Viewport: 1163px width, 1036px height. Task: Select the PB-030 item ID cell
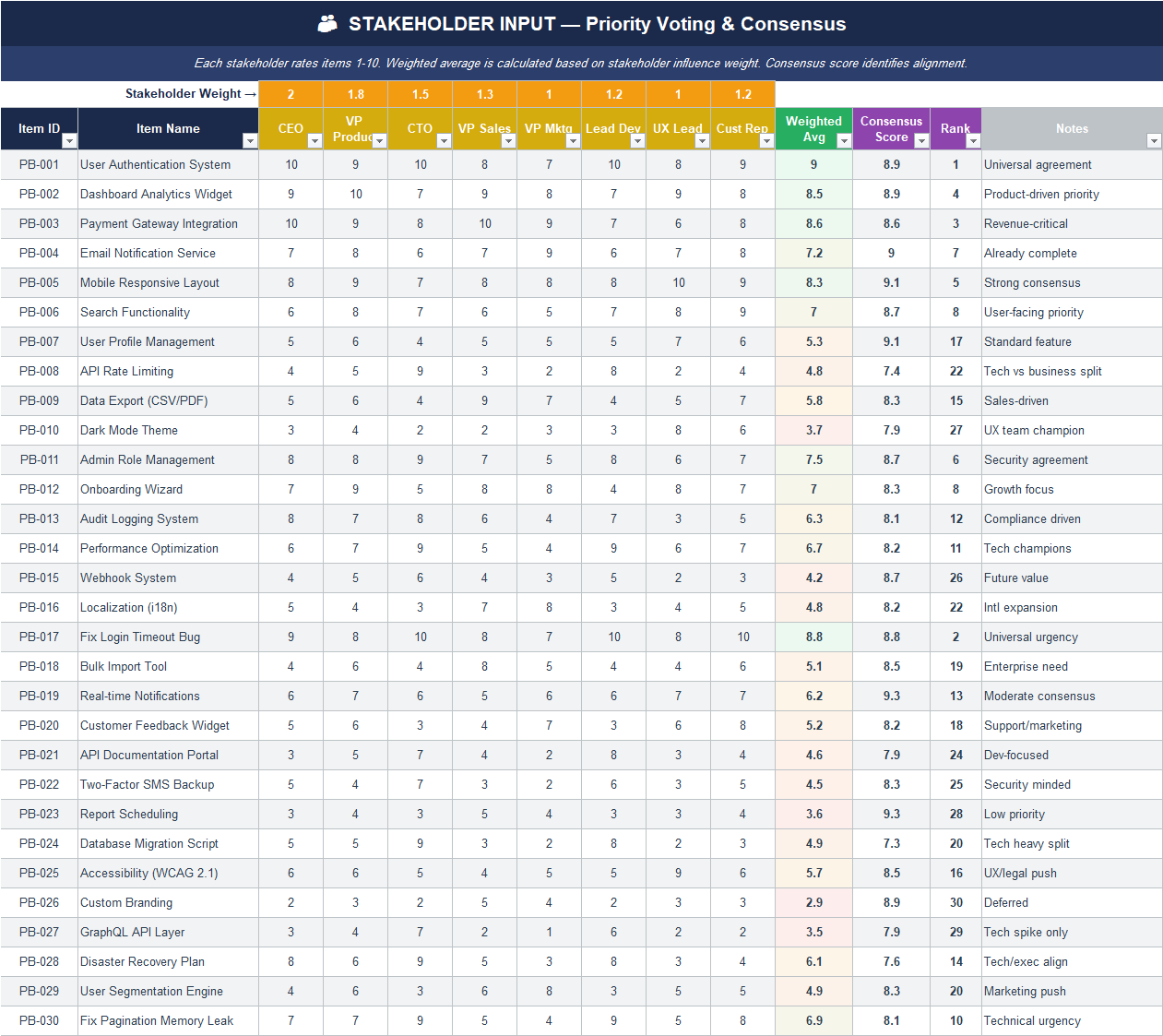tap(39, 1020)
